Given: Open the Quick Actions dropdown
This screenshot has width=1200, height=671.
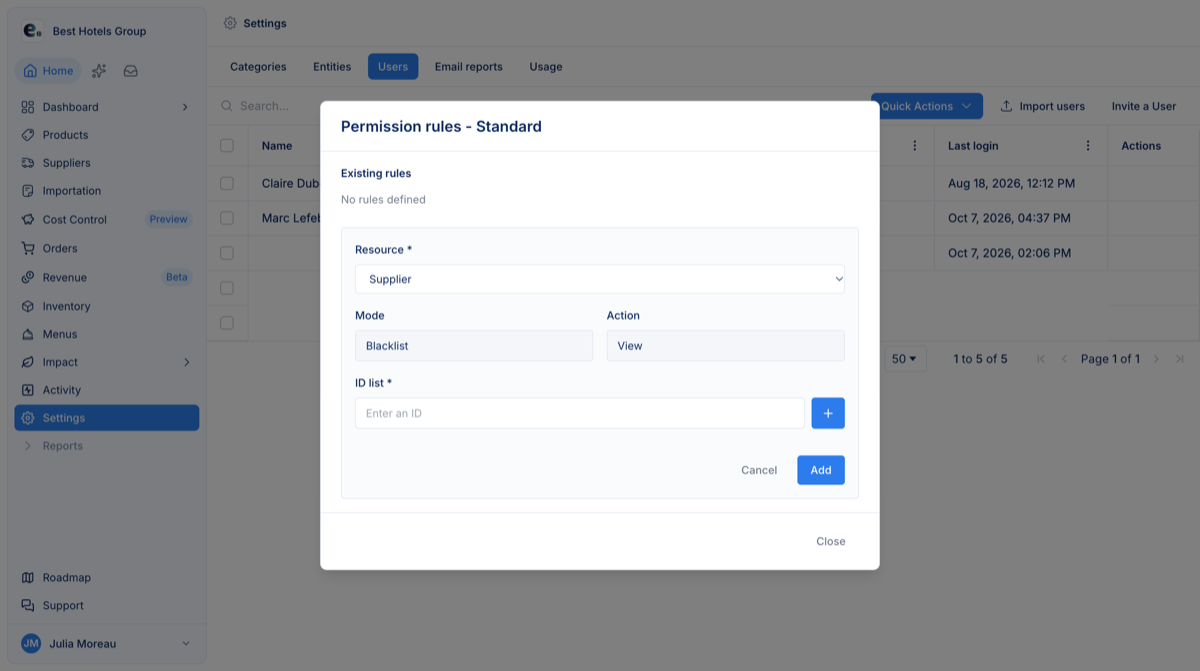Looking at the screenshot, I should pyautogui.click(x=926, y=106).
